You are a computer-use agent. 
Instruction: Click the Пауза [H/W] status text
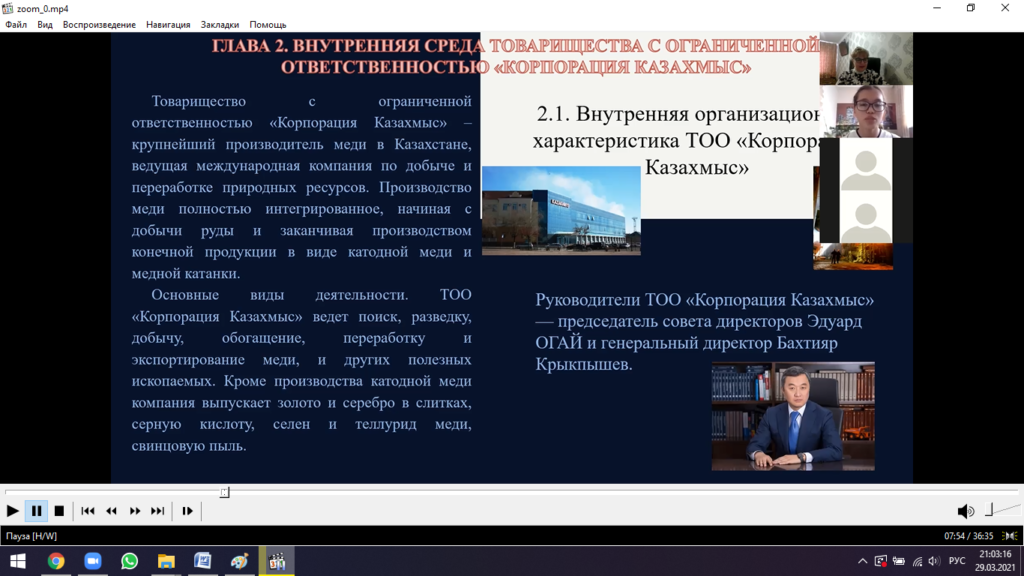tap(31, 536)
